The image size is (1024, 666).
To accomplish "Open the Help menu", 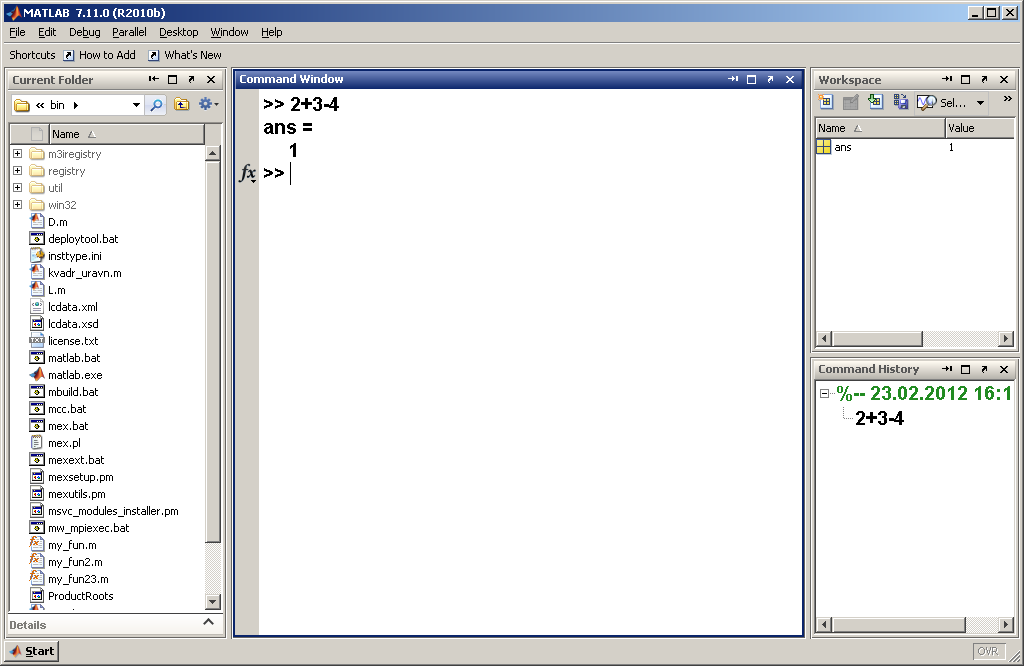I will tap(272, 32).
